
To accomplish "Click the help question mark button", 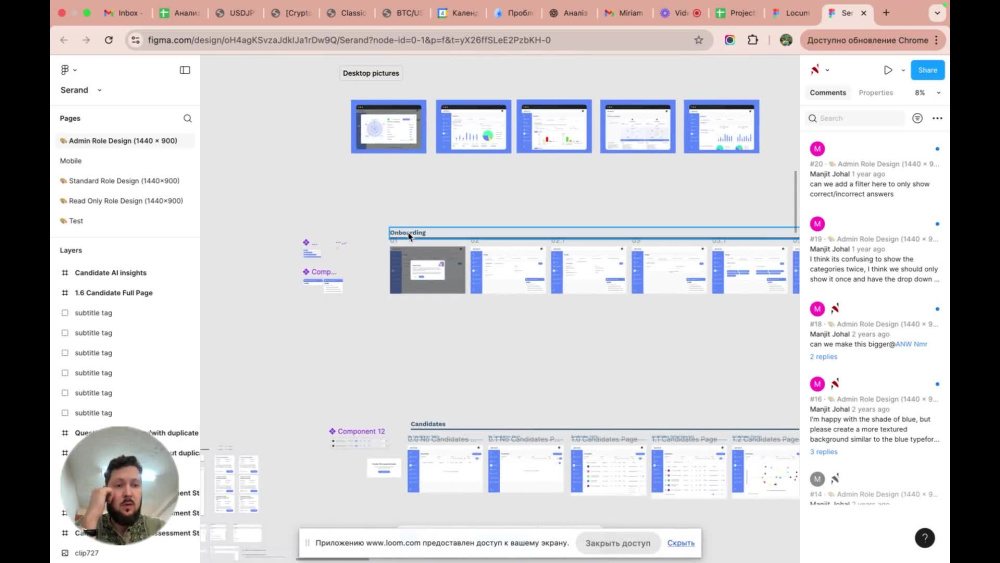I will pos(925,537).
